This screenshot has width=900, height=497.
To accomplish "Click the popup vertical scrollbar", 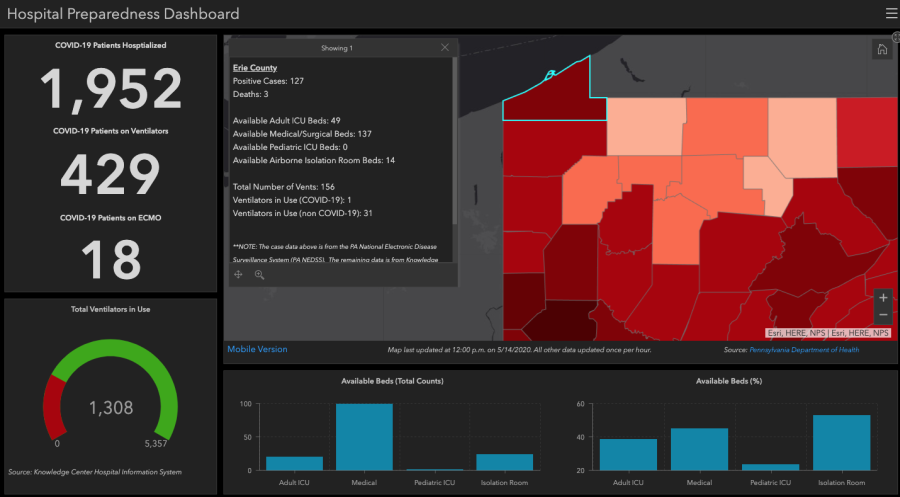I will [x=455, y=141].
